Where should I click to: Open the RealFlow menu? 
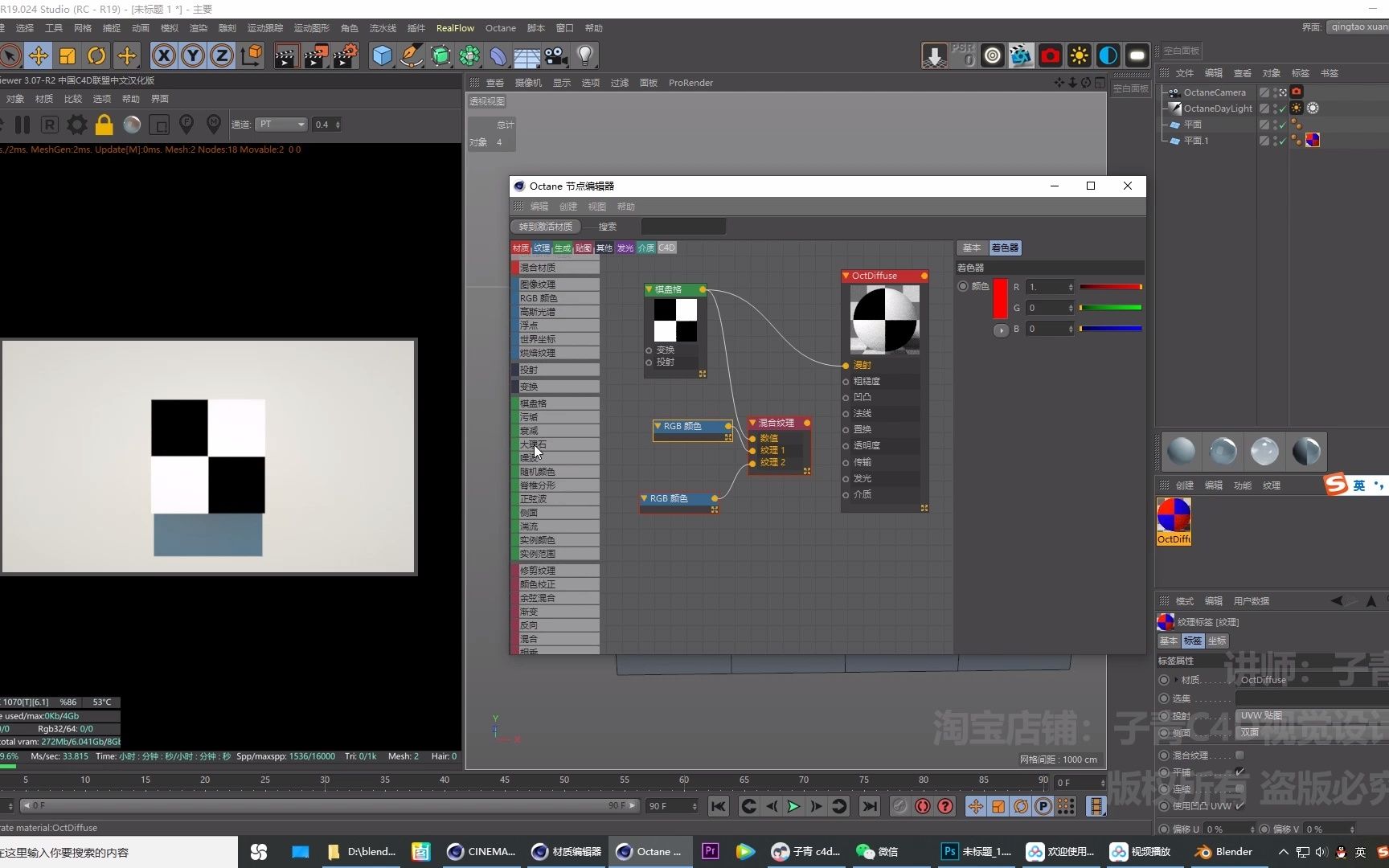pos(454,28)
